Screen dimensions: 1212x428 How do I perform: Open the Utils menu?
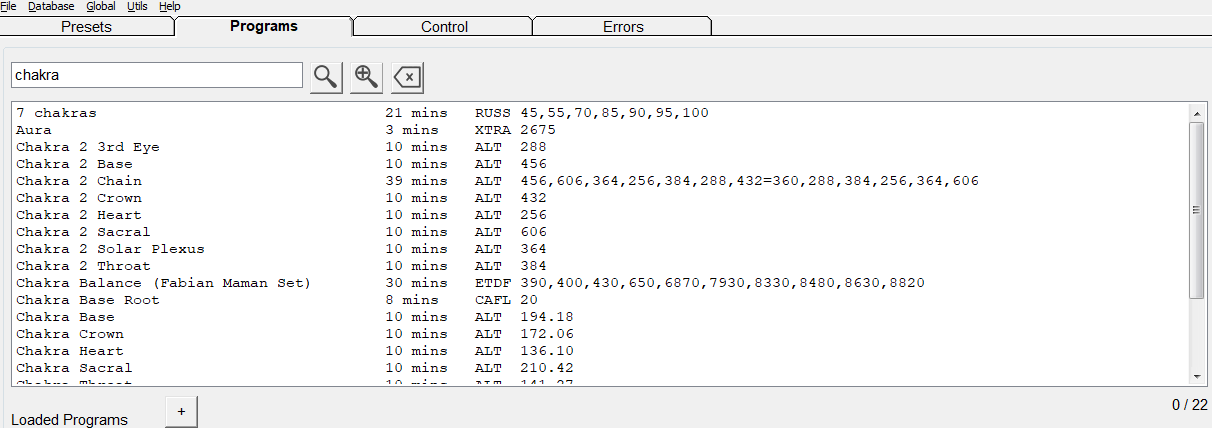pyautogui.click(x=138, y=6)
